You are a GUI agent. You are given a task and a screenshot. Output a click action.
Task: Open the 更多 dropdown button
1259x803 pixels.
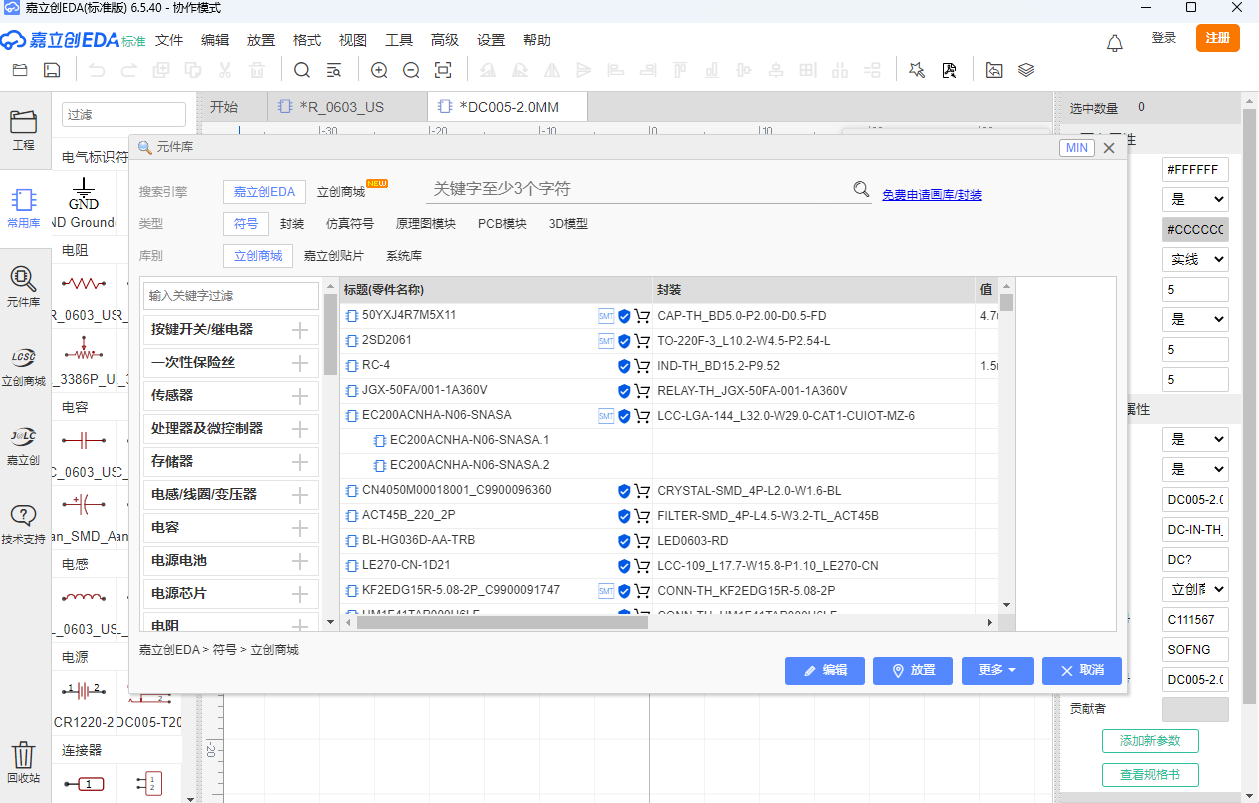(997, 670)
